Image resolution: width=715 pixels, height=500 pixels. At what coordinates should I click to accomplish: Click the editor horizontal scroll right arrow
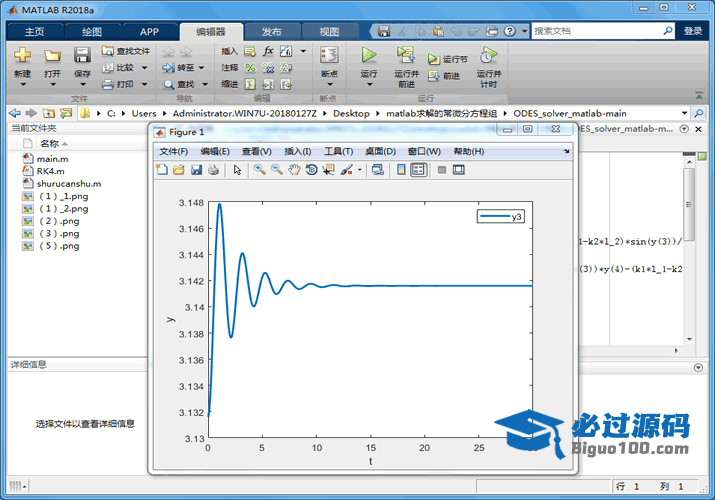point(676,351)
